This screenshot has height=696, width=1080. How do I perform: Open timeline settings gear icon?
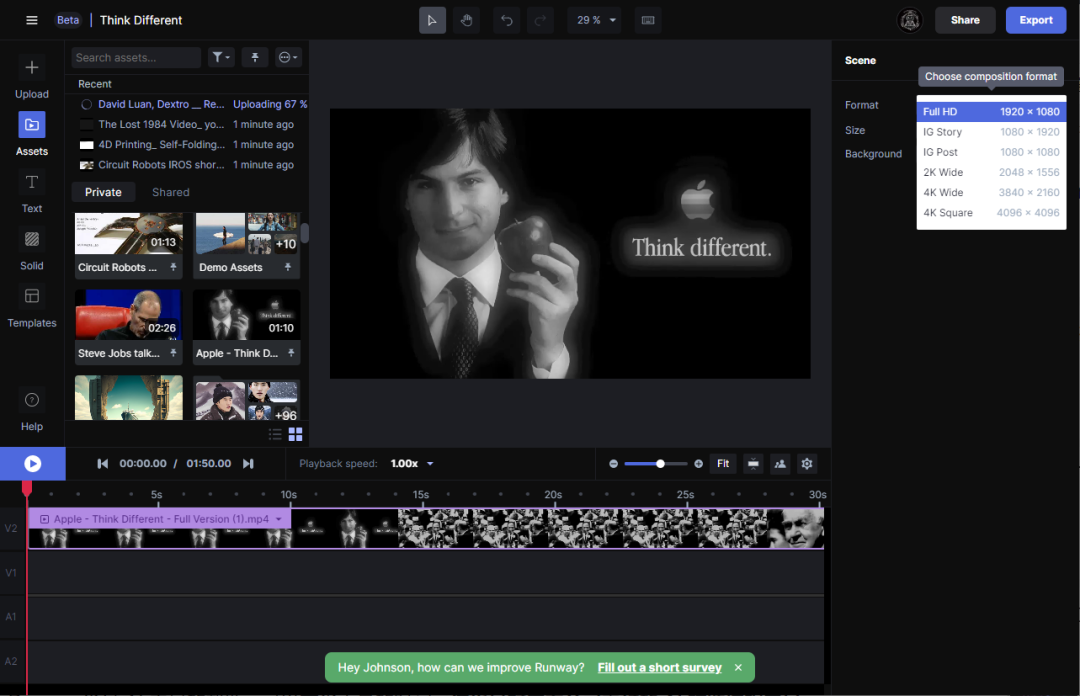coord(807,463)
